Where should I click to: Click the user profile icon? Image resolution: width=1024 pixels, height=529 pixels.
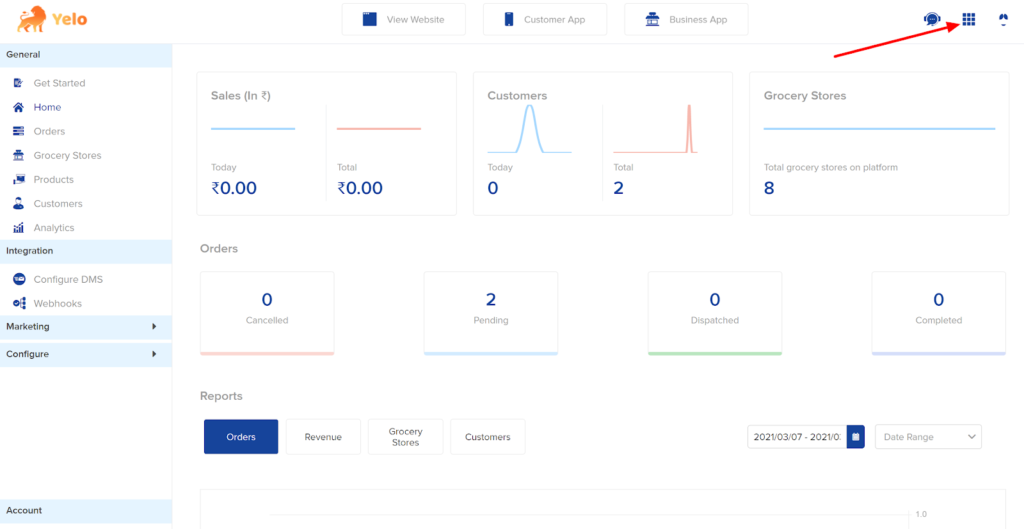coord(1004,20)
